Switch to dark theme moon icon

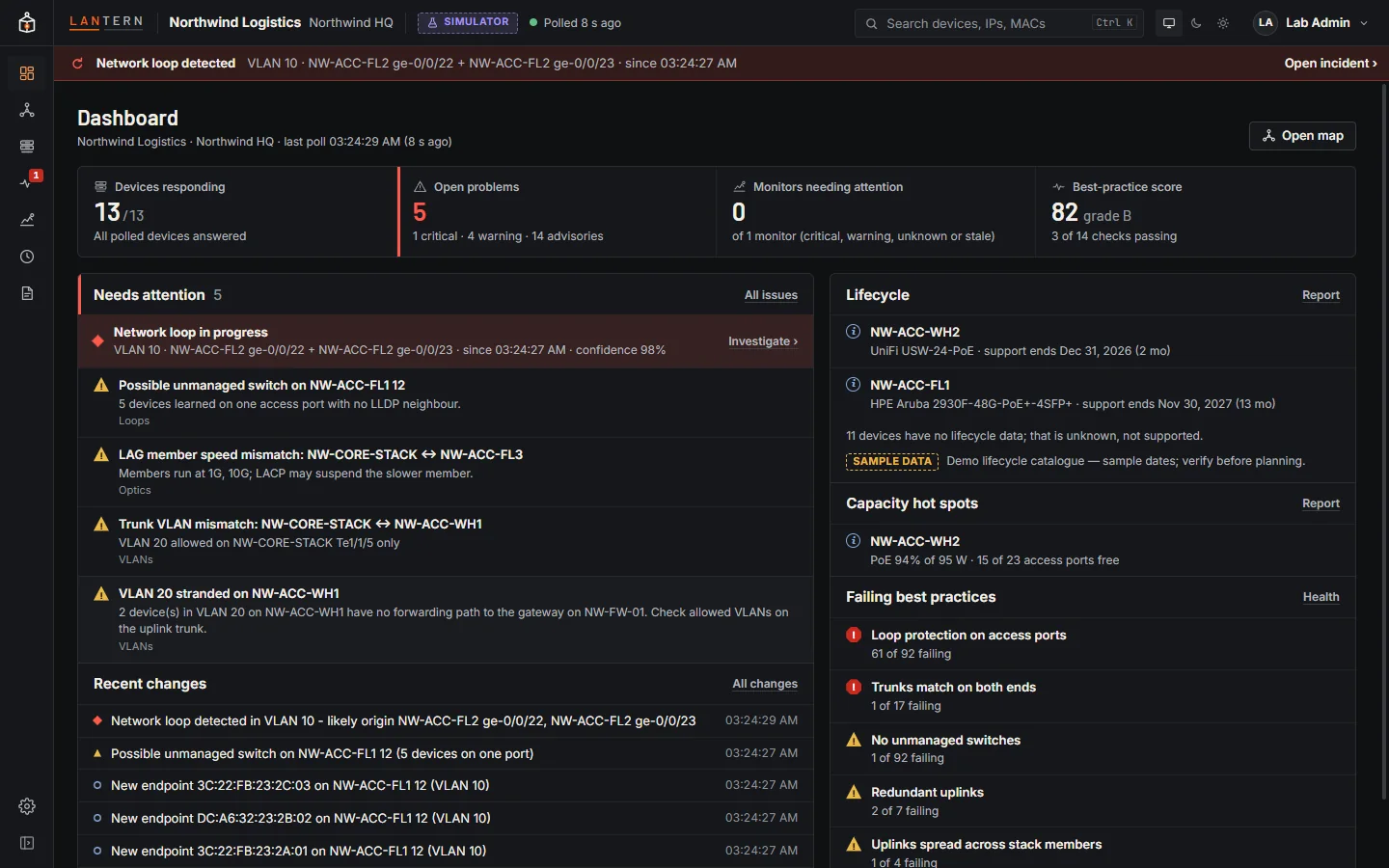point(1196,23)
